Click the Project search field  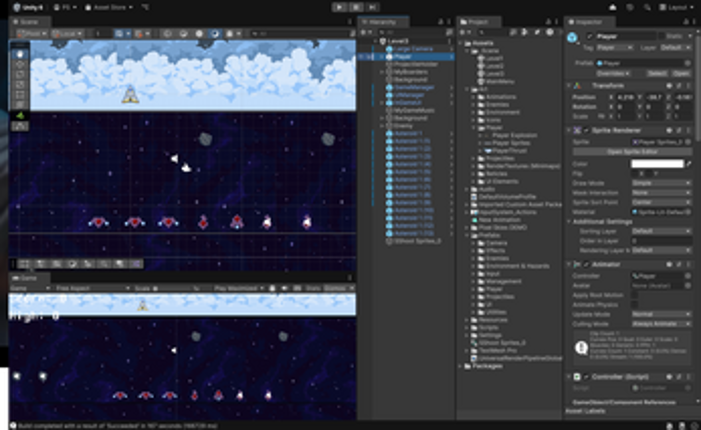(492, 32)
